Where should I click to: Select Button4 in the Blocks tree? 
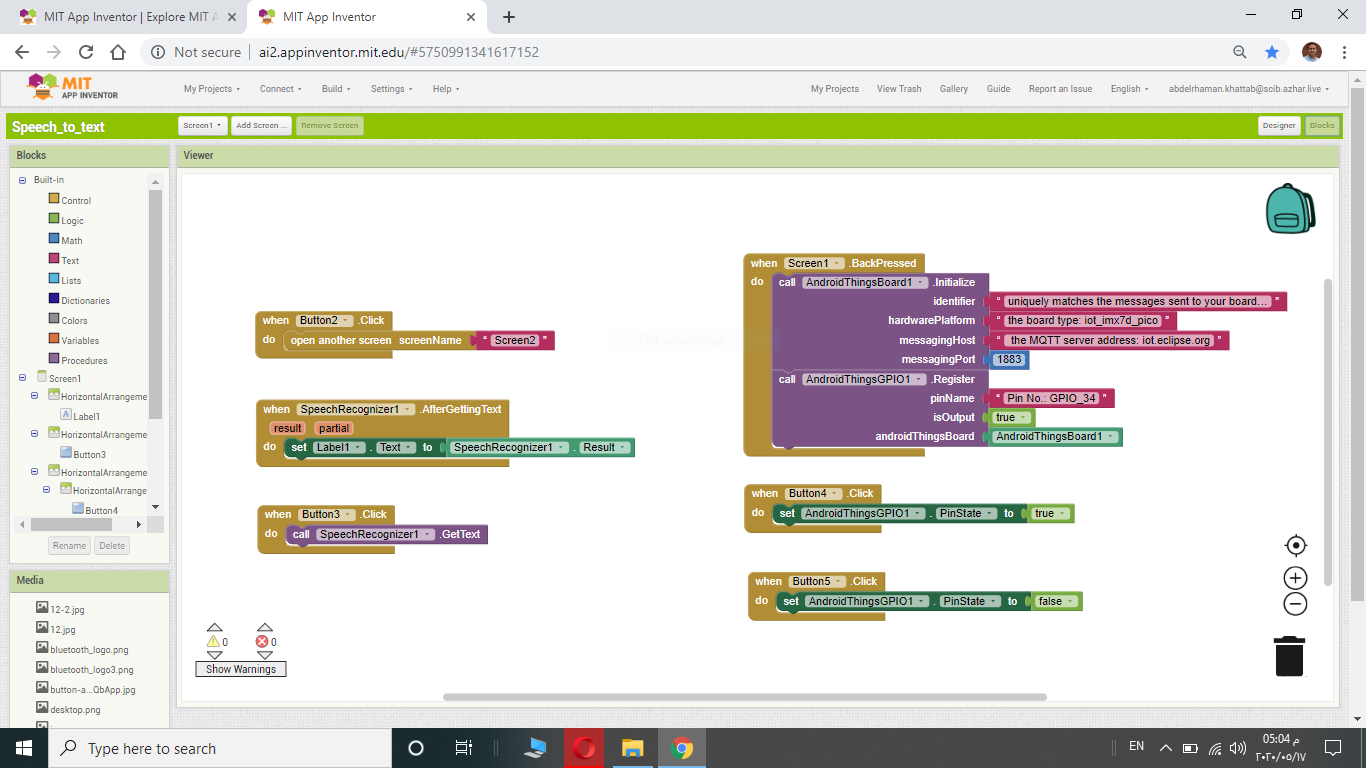tap(101, 510)
